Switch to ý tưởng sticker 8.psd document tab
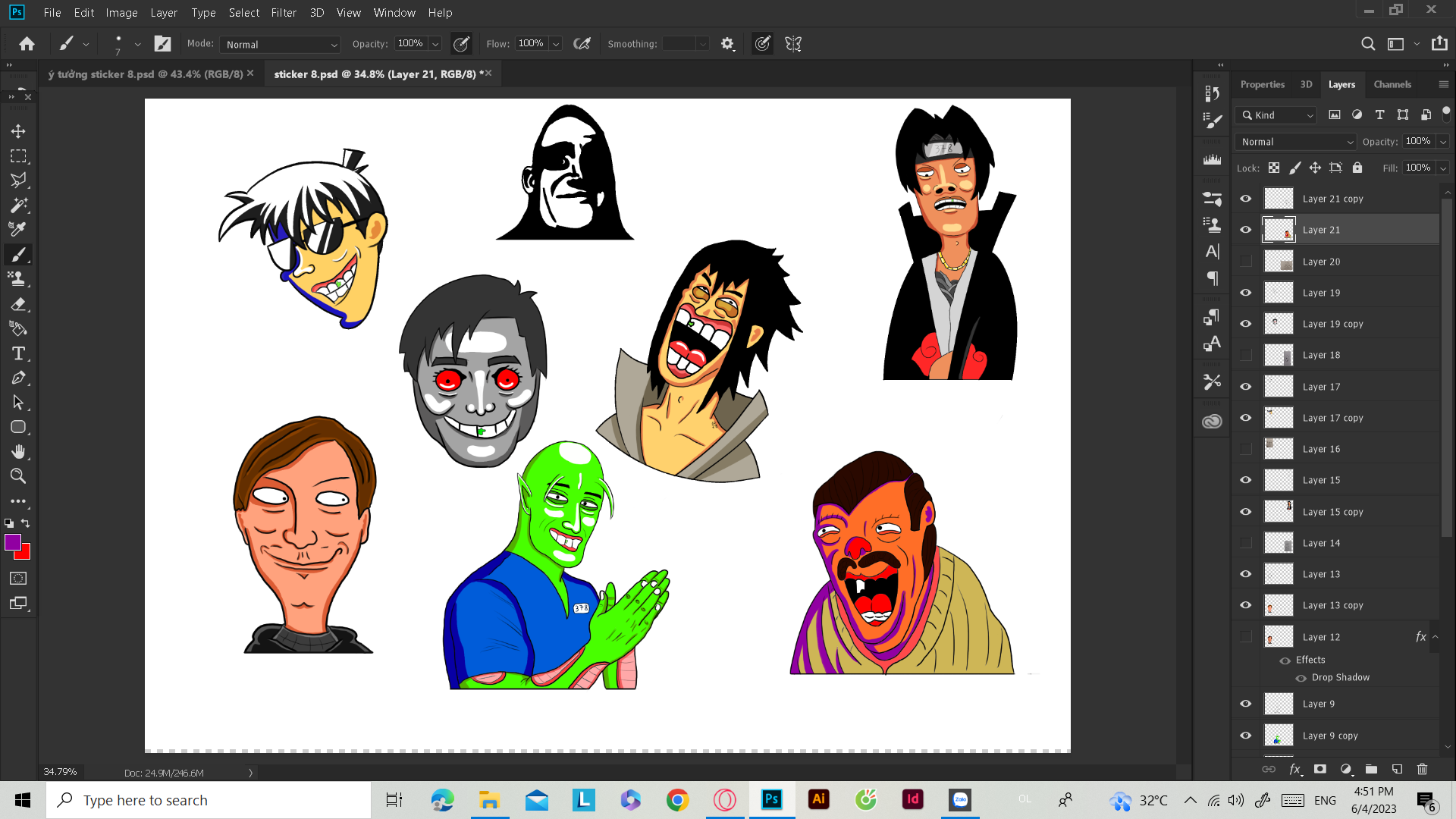Viewport: 1456px width, 819px height. (146, 74)
